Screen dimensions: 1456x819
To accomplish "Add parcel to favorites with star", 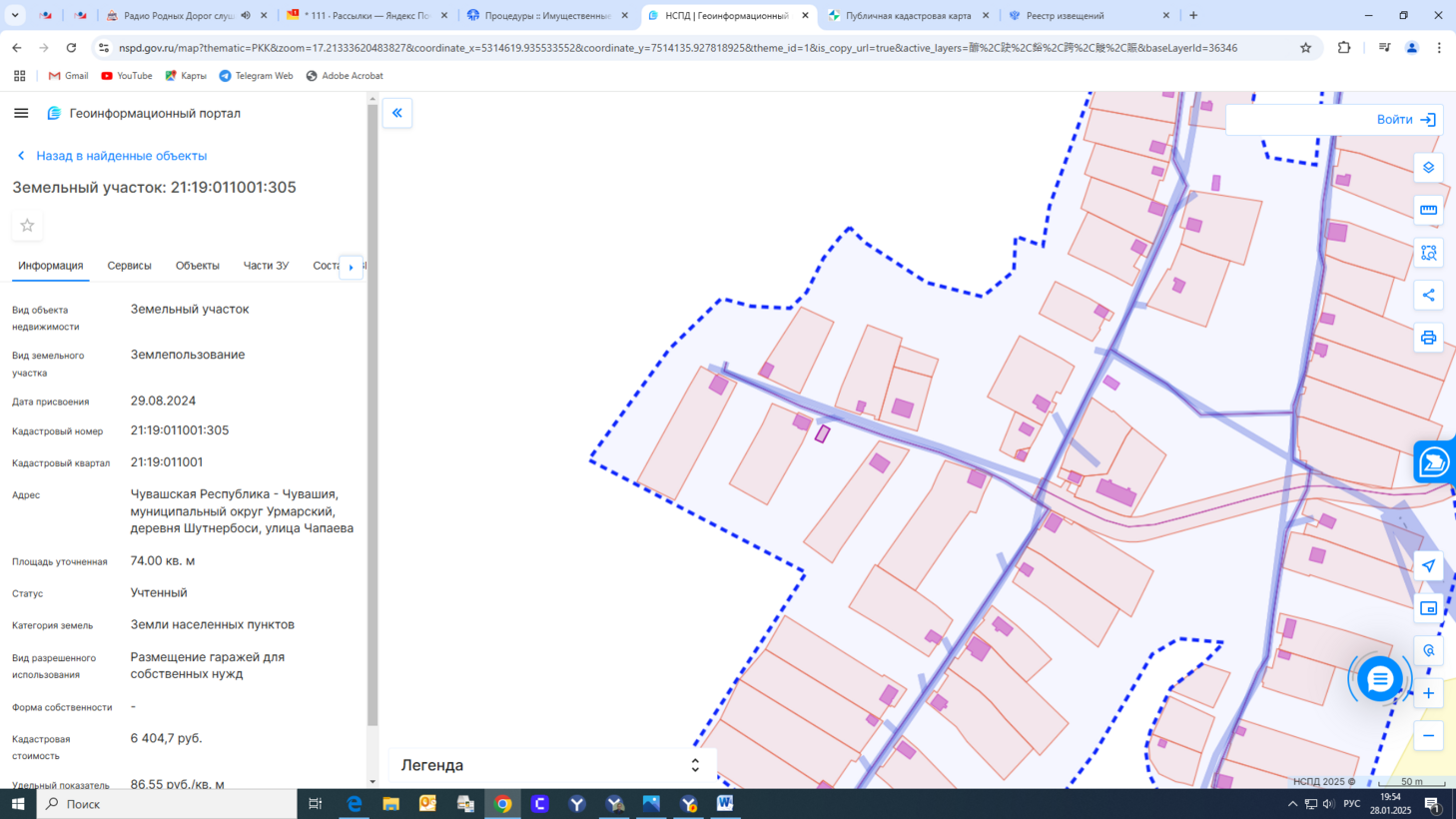I will 27,226.
